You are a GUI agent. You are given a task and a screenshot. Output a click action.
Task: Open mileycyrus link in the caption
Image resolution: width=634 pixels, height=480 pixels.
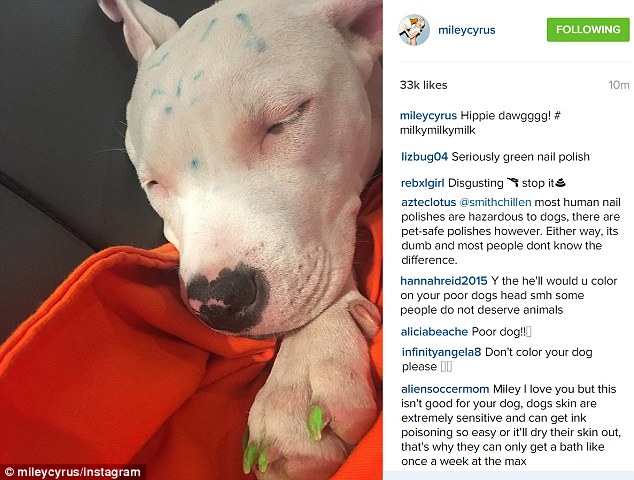pyautogui.click(x=428, y=116)
